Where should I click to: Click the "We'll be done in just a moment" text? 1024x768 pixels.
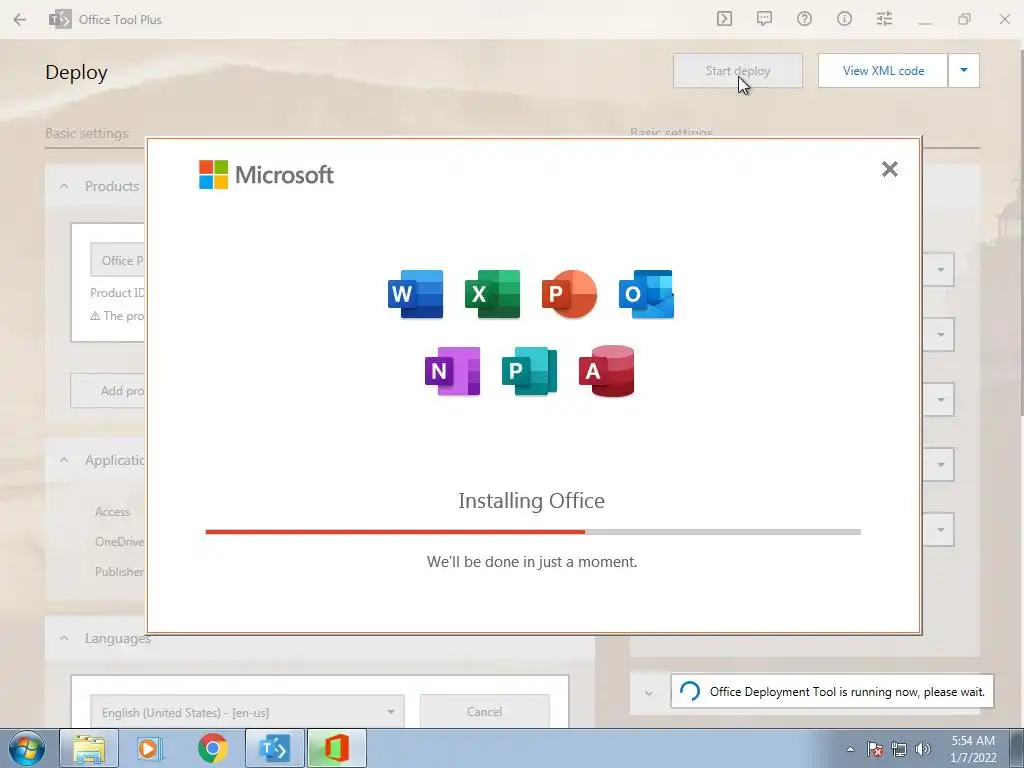coord(532,562)
